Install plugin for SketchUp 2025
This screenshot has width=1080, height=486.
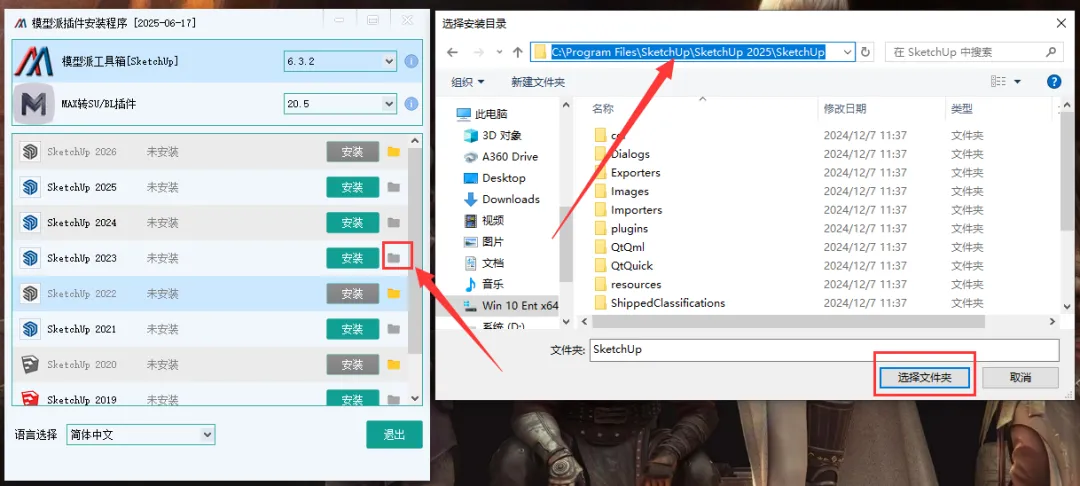(x=353, y=187)
